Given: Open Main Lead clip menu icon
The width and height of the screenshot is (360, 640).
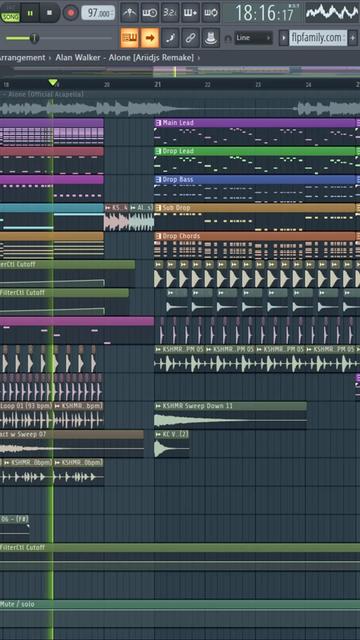Looking at the screenshot, I should click(158, 123).
